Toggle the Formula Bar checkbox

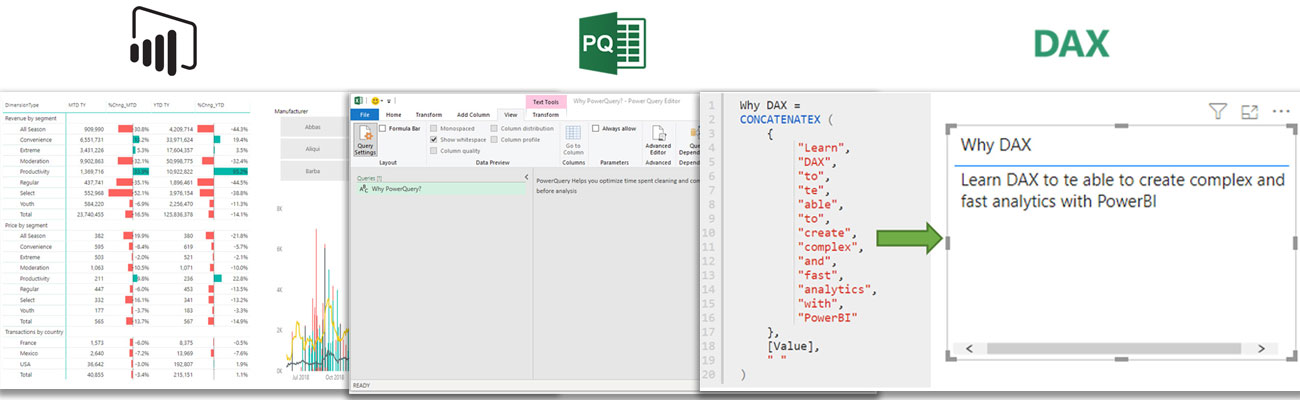tap(383, 128)
